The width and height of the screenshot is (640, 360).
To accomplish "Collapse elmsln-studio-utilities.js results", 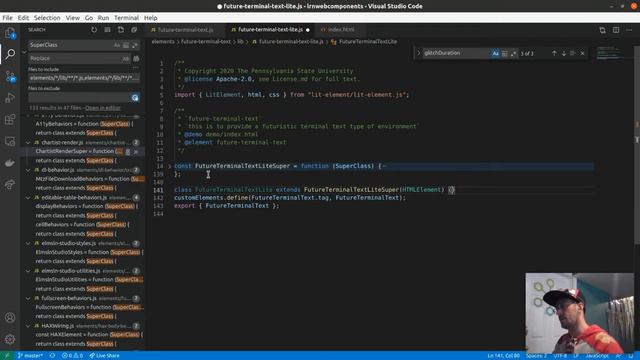I will coord(28,271).
